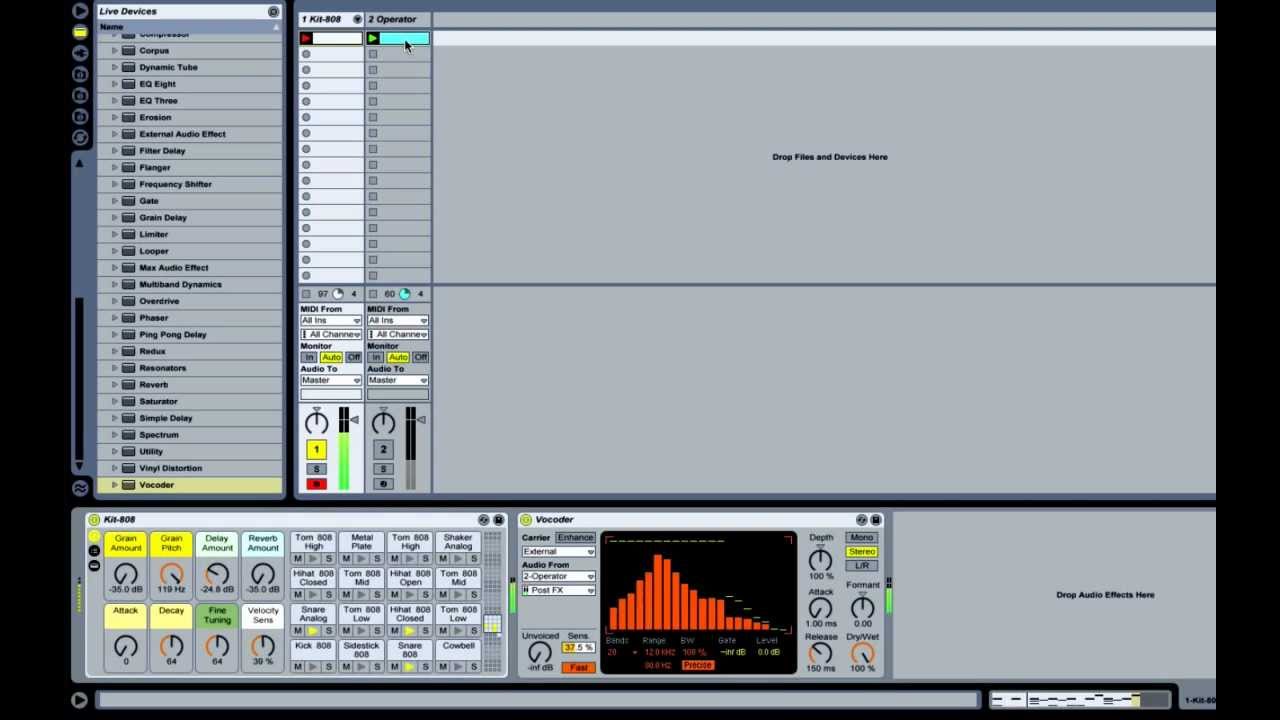This screenshot has height=720, width=1280.
Task: Click the Kit-808 chain list show/hide icon
Action: pyautogui.click(x=94, y=551)
